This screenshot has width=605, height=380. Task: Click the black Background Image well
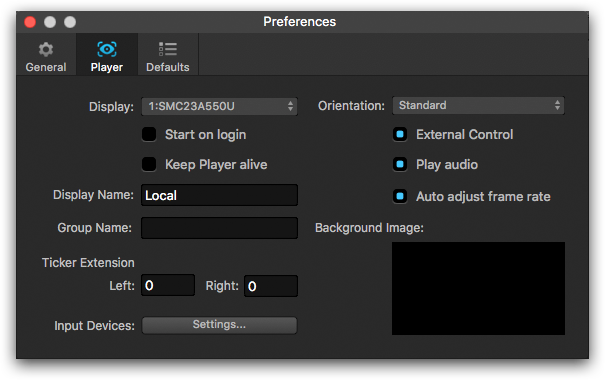[x=478, y=288]
